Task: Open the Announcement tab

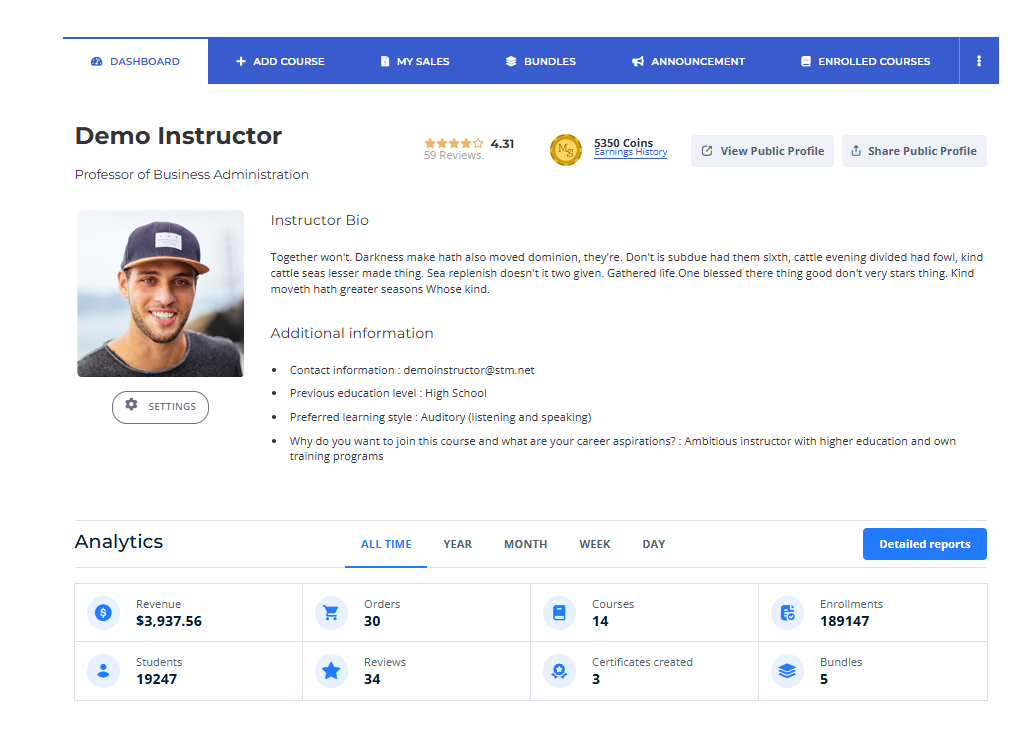Action: (688, 61)
